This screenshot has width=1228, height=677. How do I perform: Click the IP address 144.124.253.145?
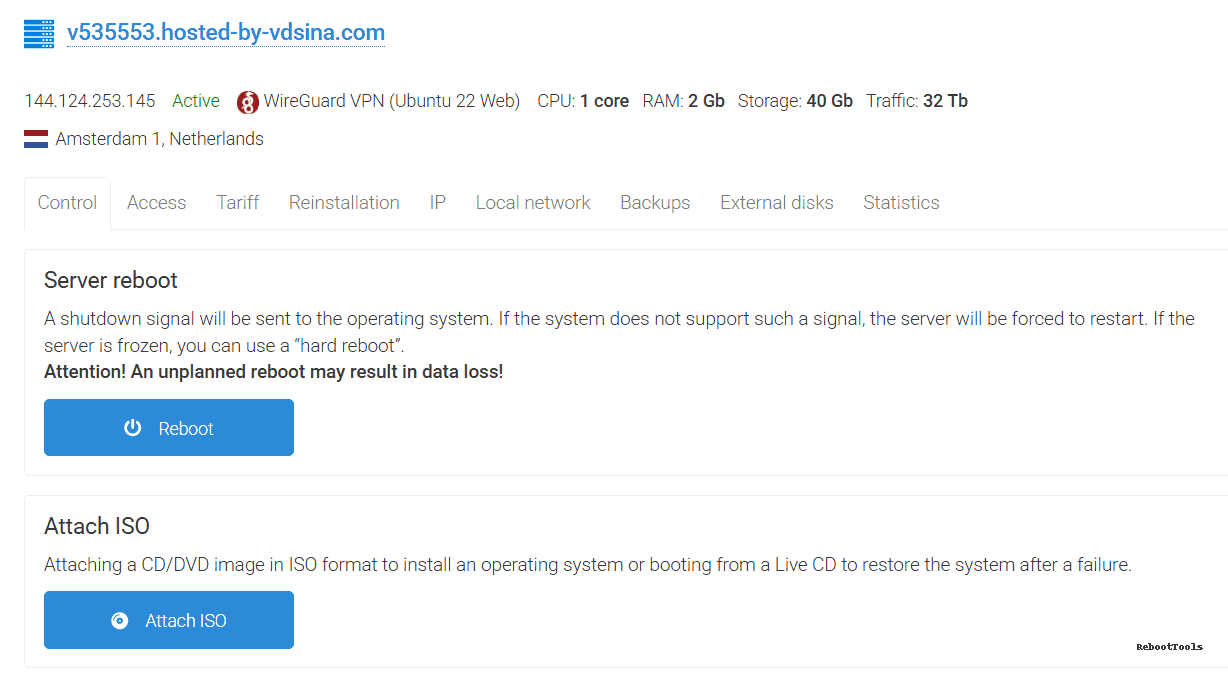pyautogui.click(x=89, y=101)
